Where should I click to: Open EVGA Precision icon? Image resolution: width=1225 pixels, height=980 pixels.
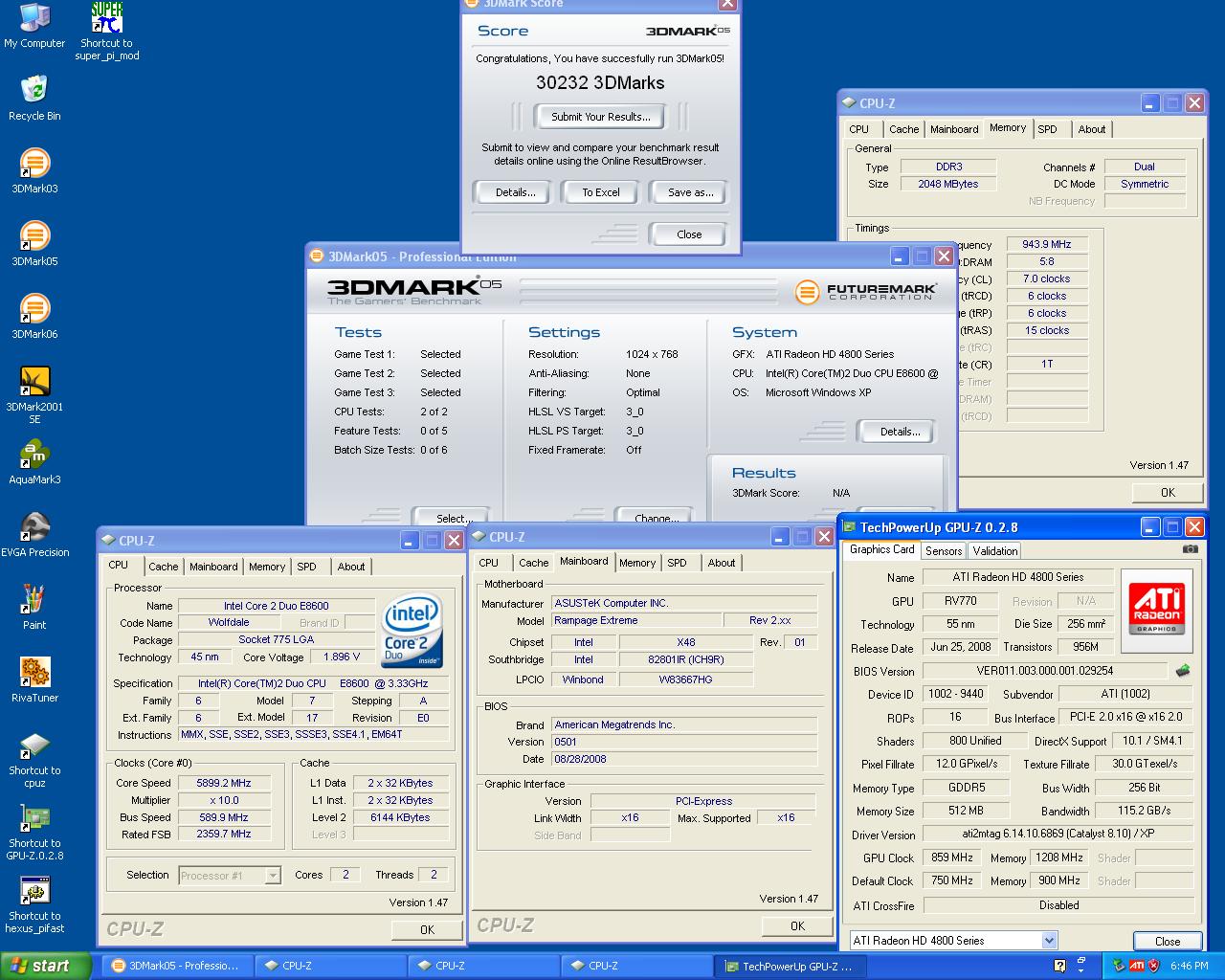pos(34,534)
